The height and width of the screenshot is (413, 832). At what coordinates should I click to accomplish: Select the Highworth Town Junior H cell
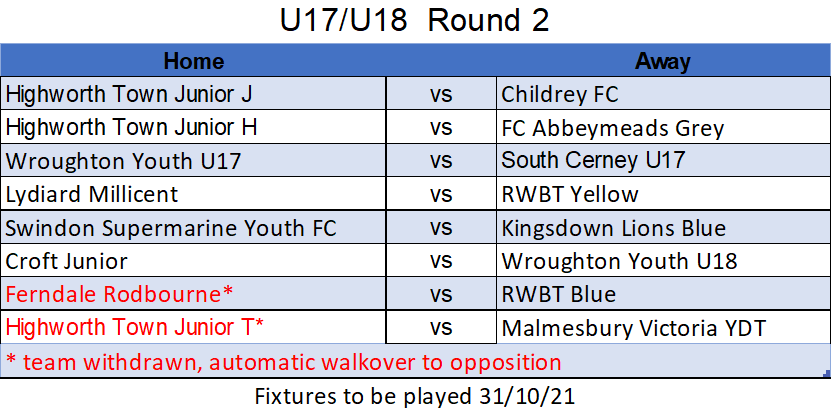(193, 127)
